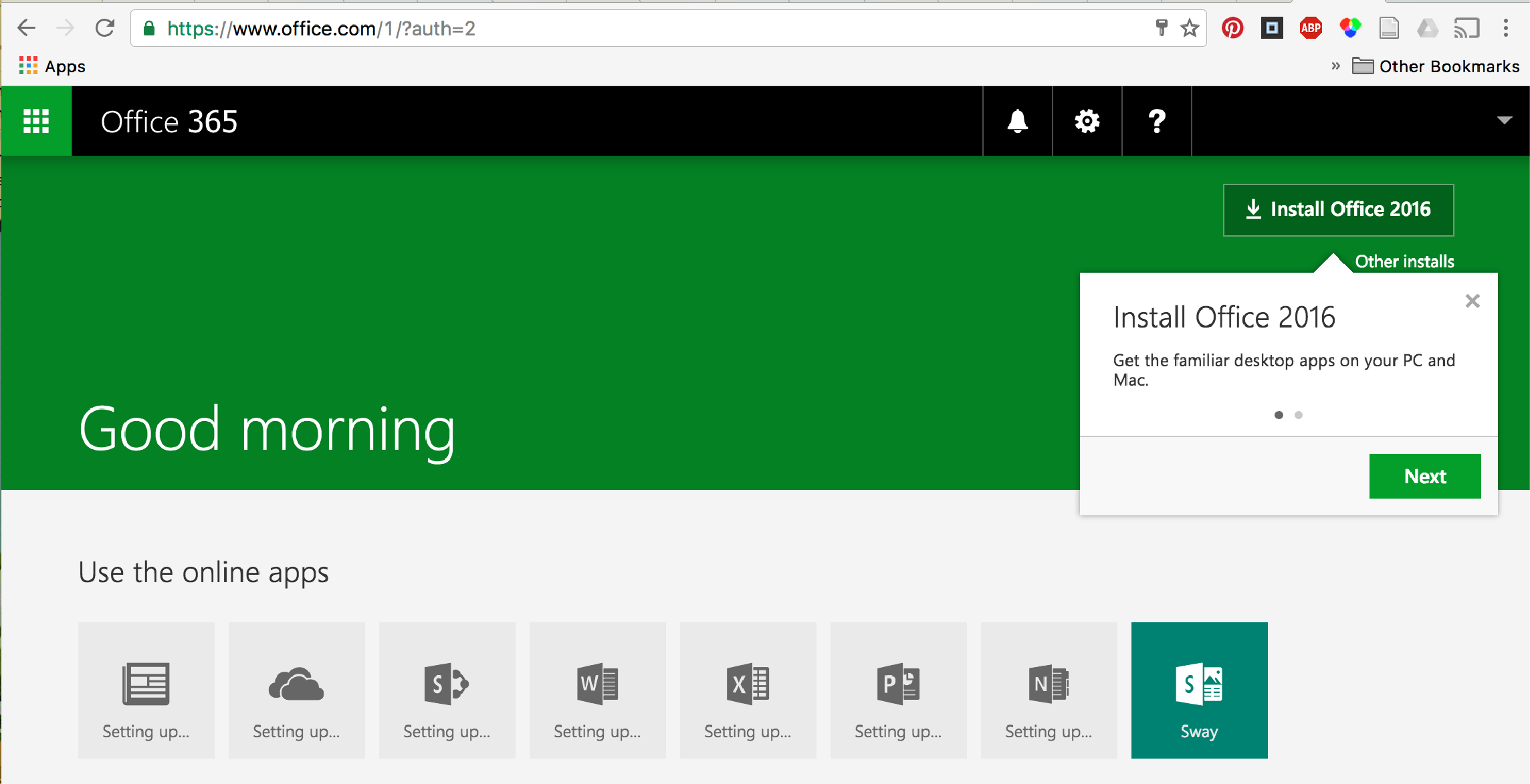Click the Install Office 2016 button
This screenshot has width=1530, height=784.
1337,209
